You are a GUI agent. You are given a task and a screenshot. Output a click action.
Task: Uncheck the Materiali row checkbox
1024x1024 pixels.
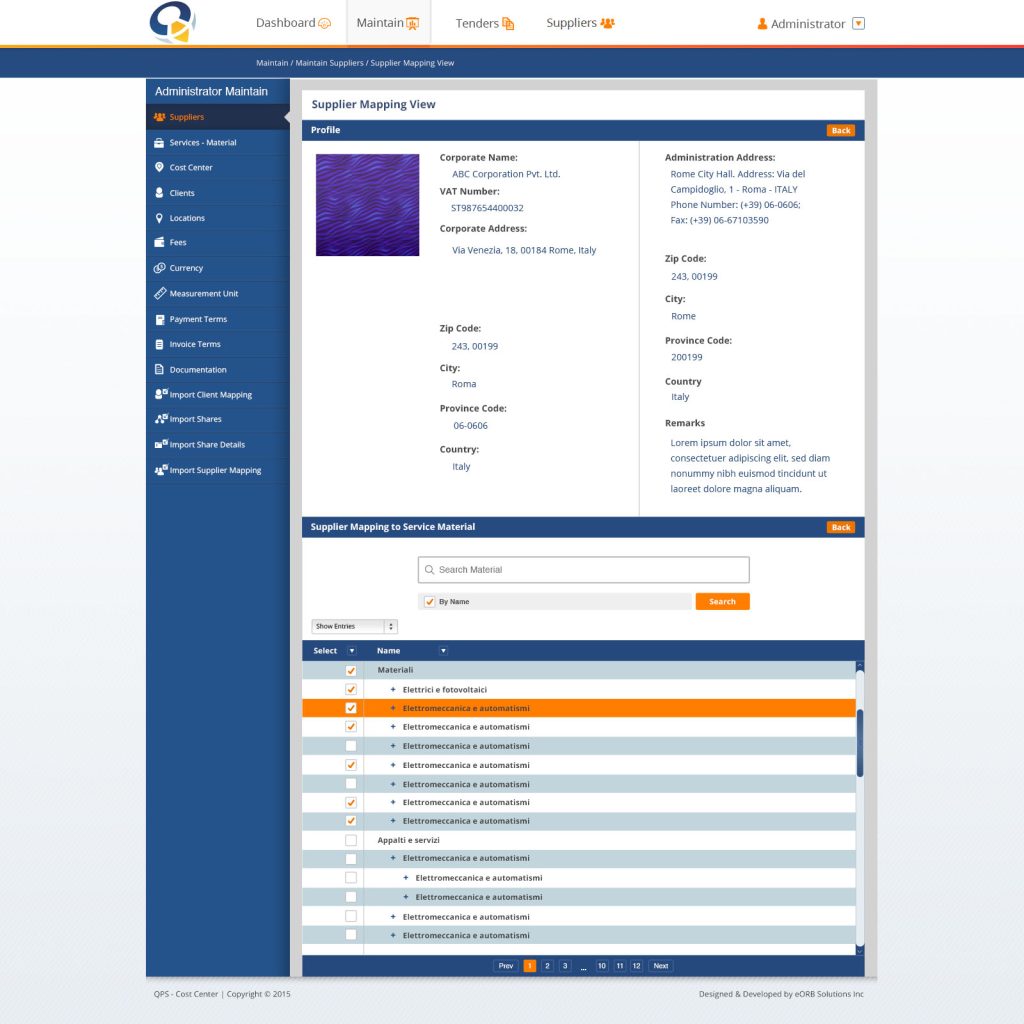(x=351, y=671)
